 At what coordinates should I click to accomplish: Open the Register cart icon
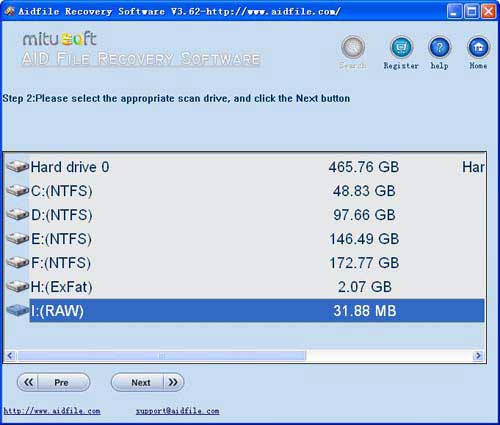coord(401,47)
